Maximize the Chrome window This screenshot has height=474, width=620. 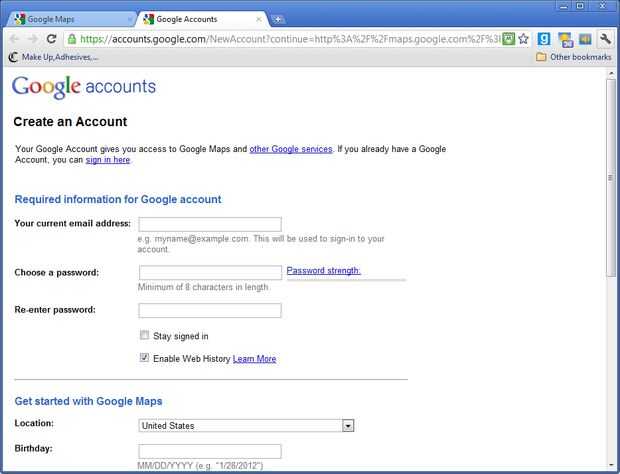pyautogui.click(x=580, y=6)
